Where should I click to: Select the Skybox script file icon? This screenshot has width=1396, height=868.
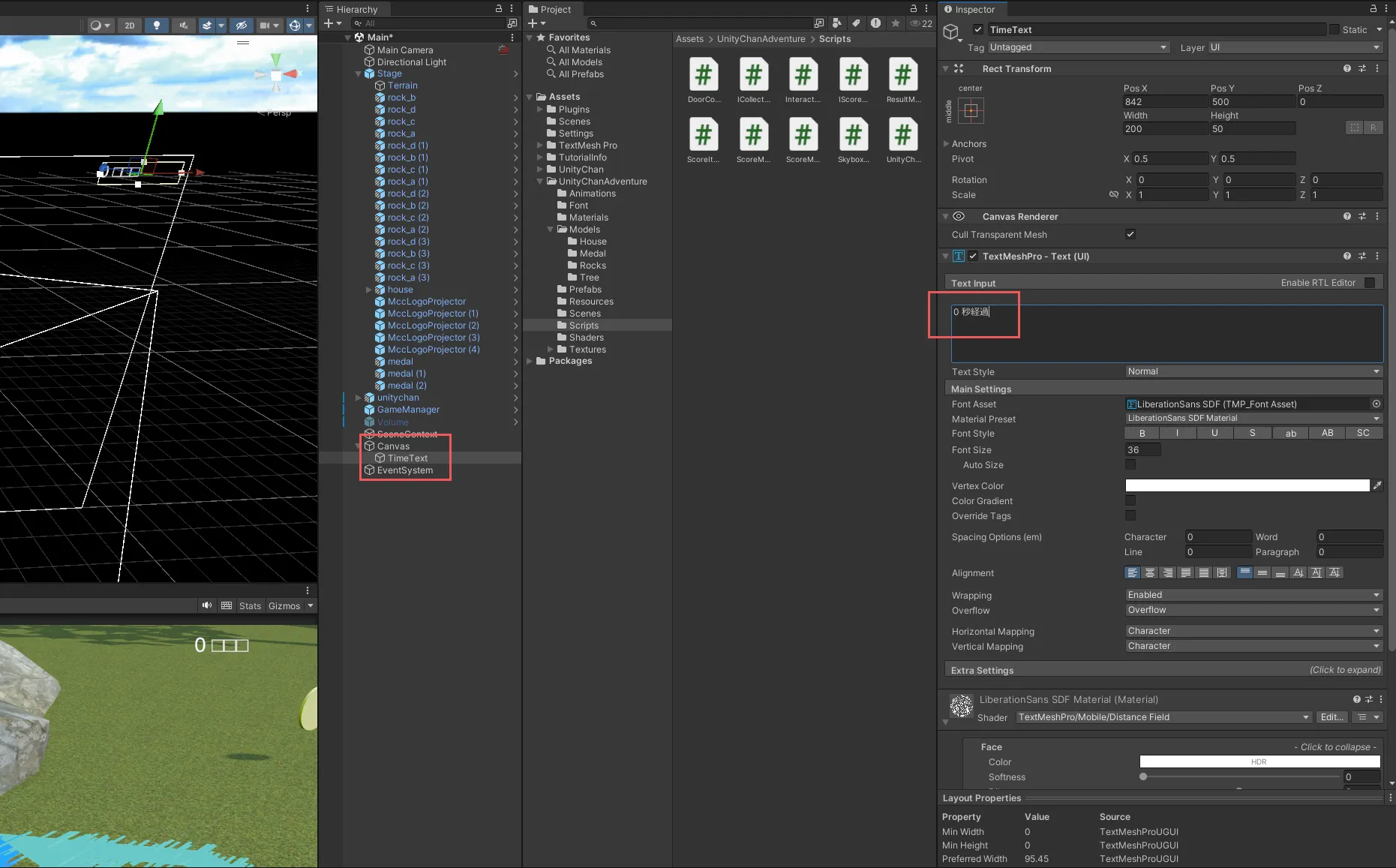[x=853, y=136]
